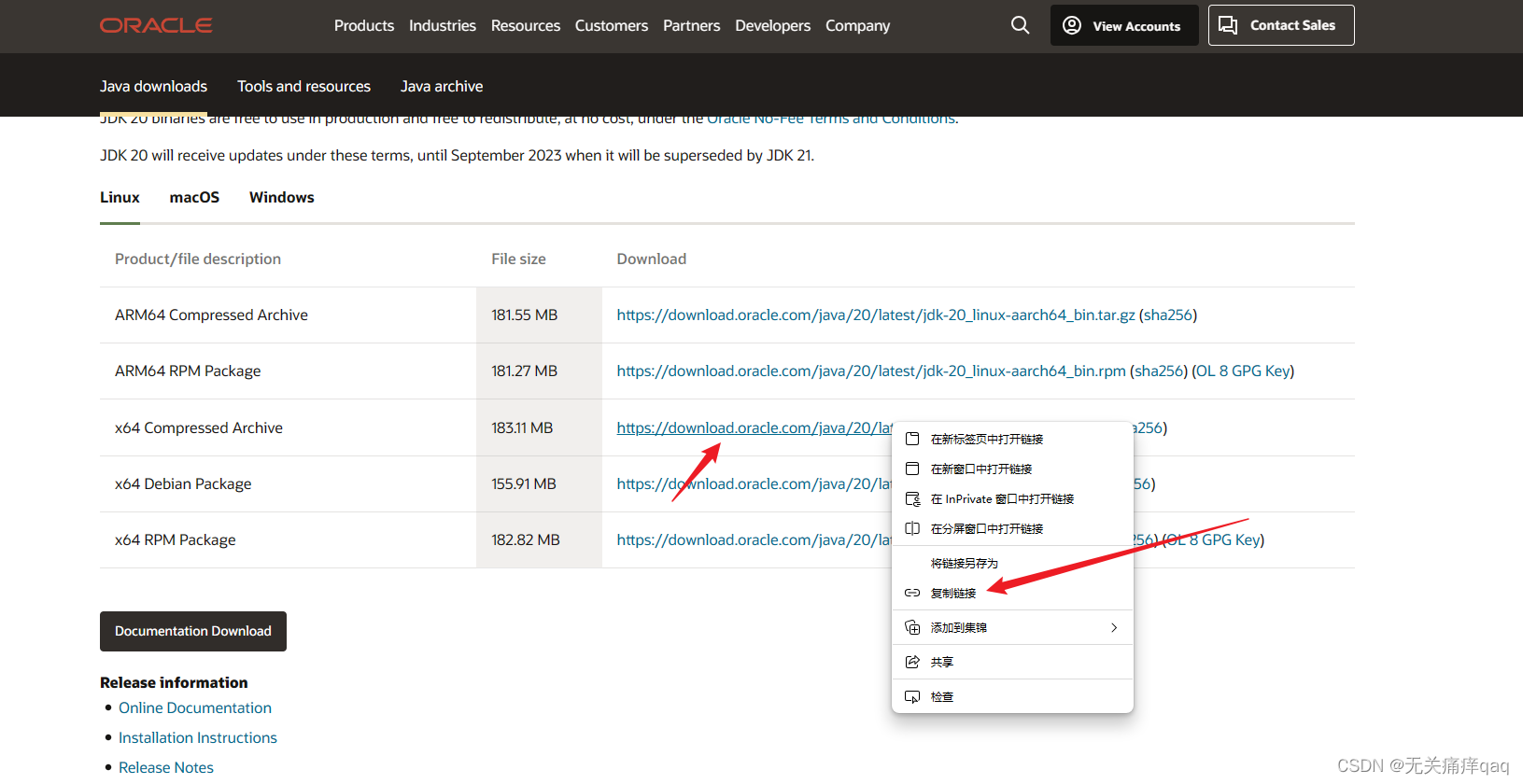Open x64 Debian Package download link
This screenshot has width=1523, height=784.
[754, 483]
